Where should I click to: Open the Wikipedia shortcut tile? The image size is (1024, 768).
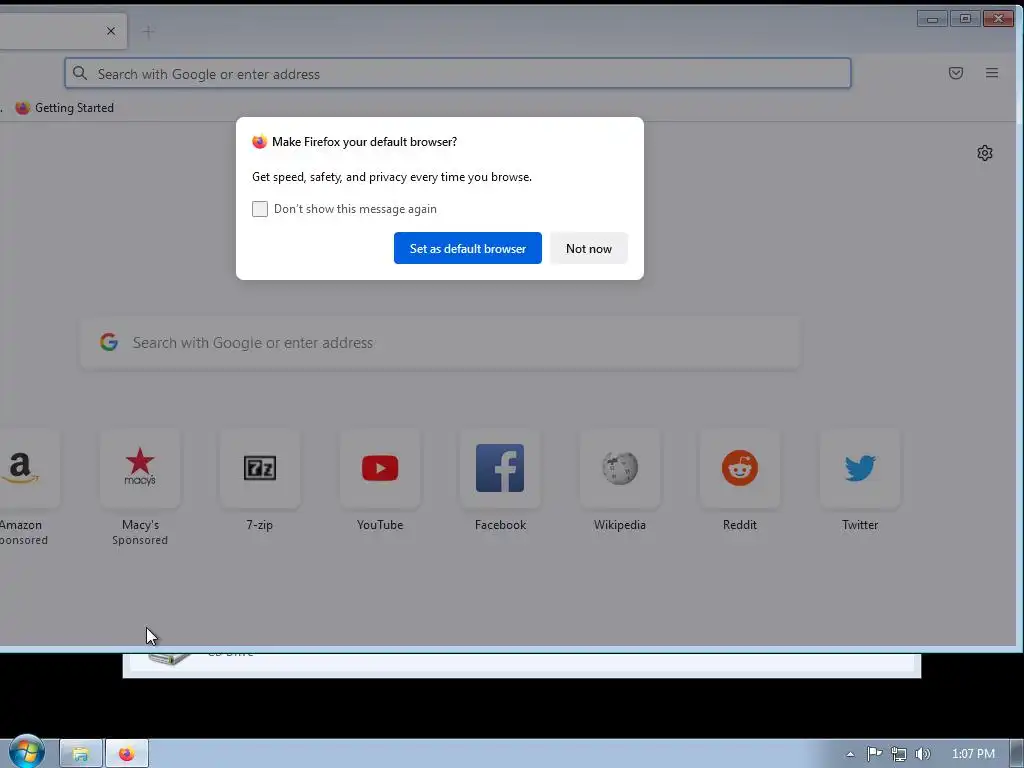620,468
